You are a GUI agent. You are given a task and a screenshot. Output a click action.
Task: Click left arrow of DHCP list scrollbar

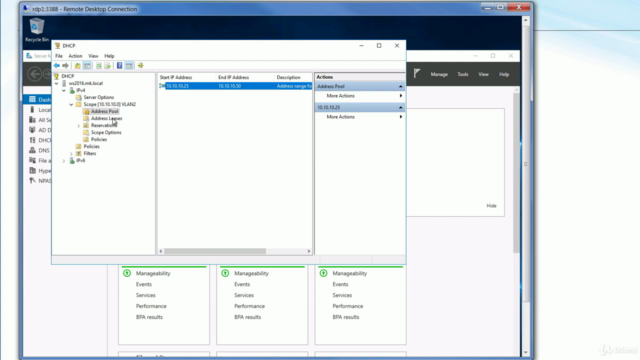point(161,251)
